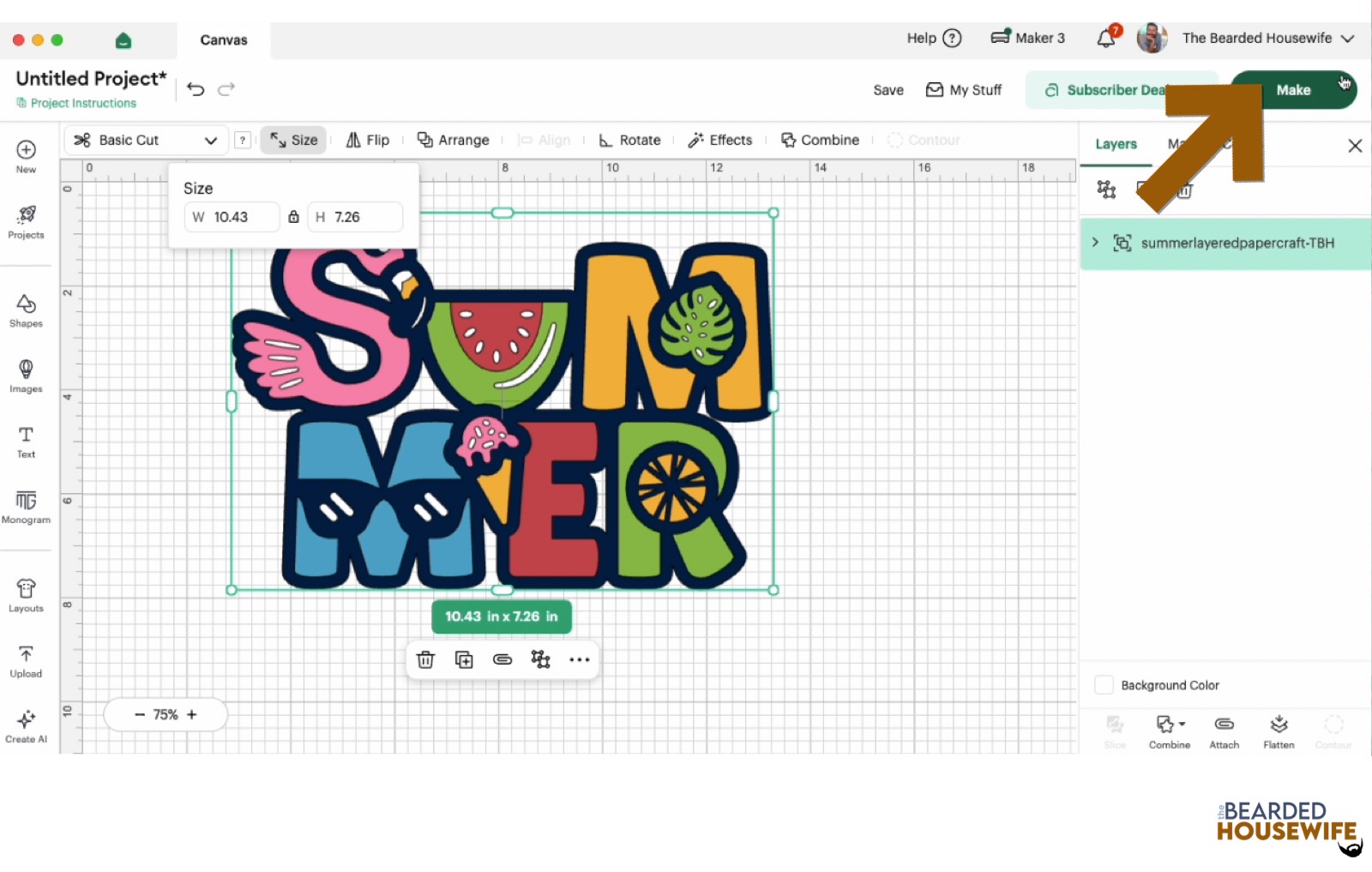This screenshot has width=1372, height=872.
Task: Open the Flip options
Action: click(367, 140)
